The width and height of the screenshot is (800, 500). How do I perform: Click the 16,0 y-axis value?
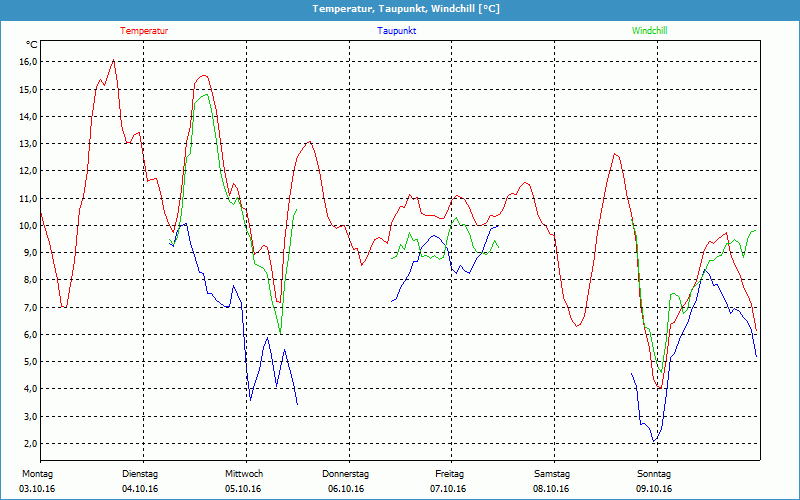[29, 62]
